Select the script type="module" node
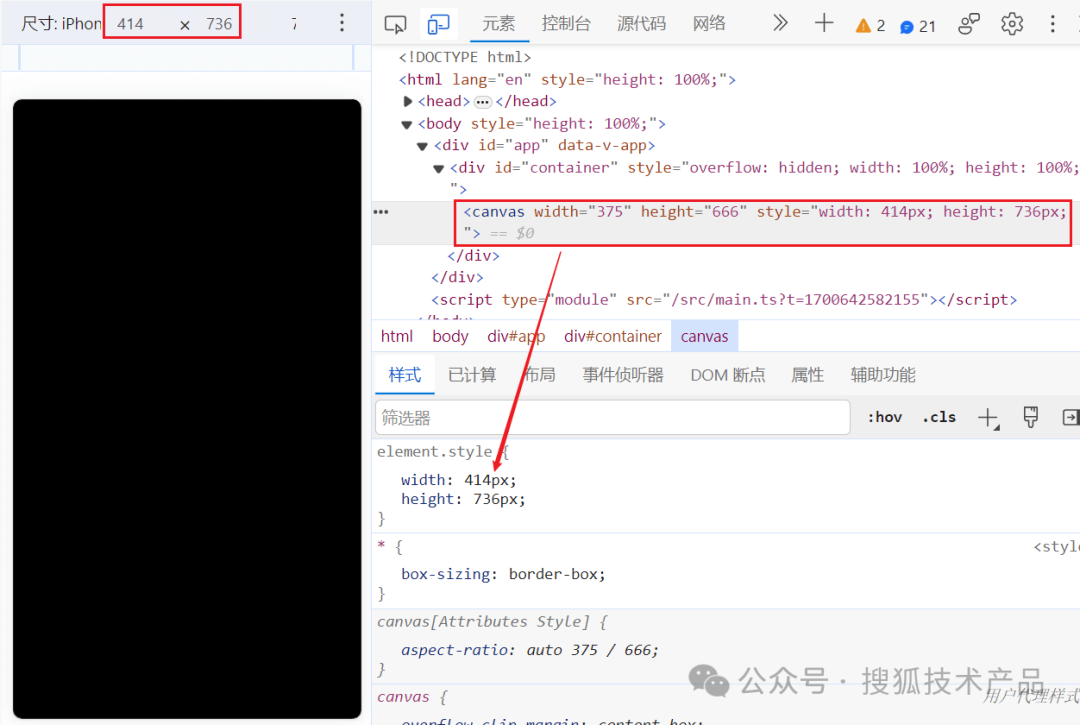 coord(724,300)
